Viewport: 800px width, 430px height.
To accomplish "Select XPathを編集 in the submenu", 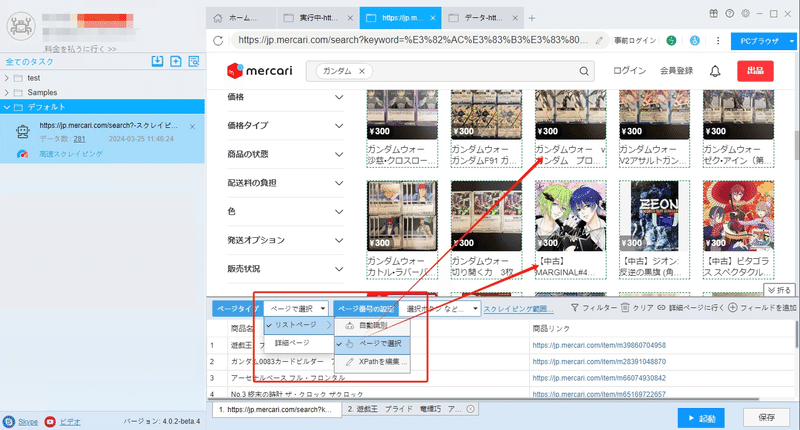I will [372, 362].
